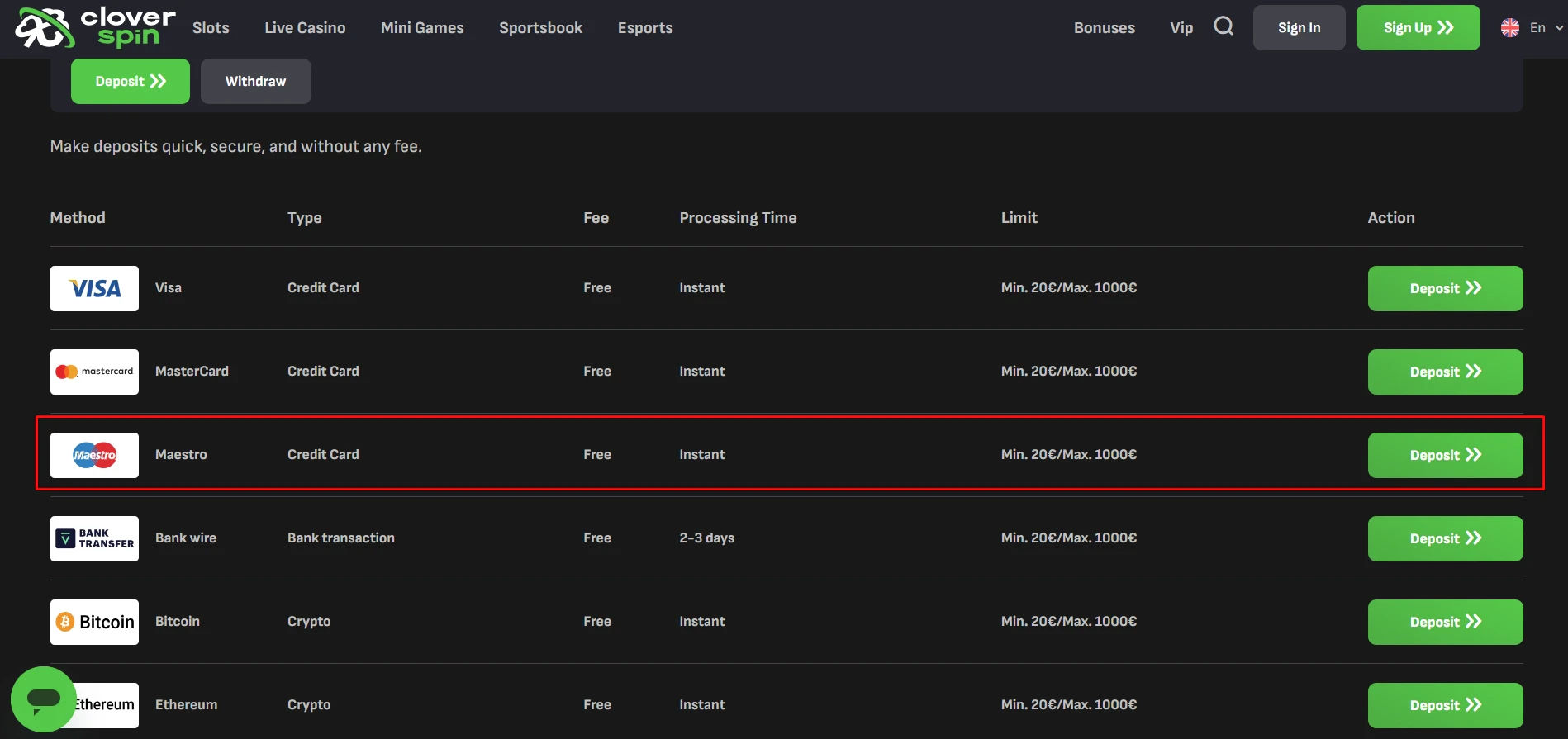Select the MasterCard method name
Viewport: 1568px width, 739px height.
(192, 371)
